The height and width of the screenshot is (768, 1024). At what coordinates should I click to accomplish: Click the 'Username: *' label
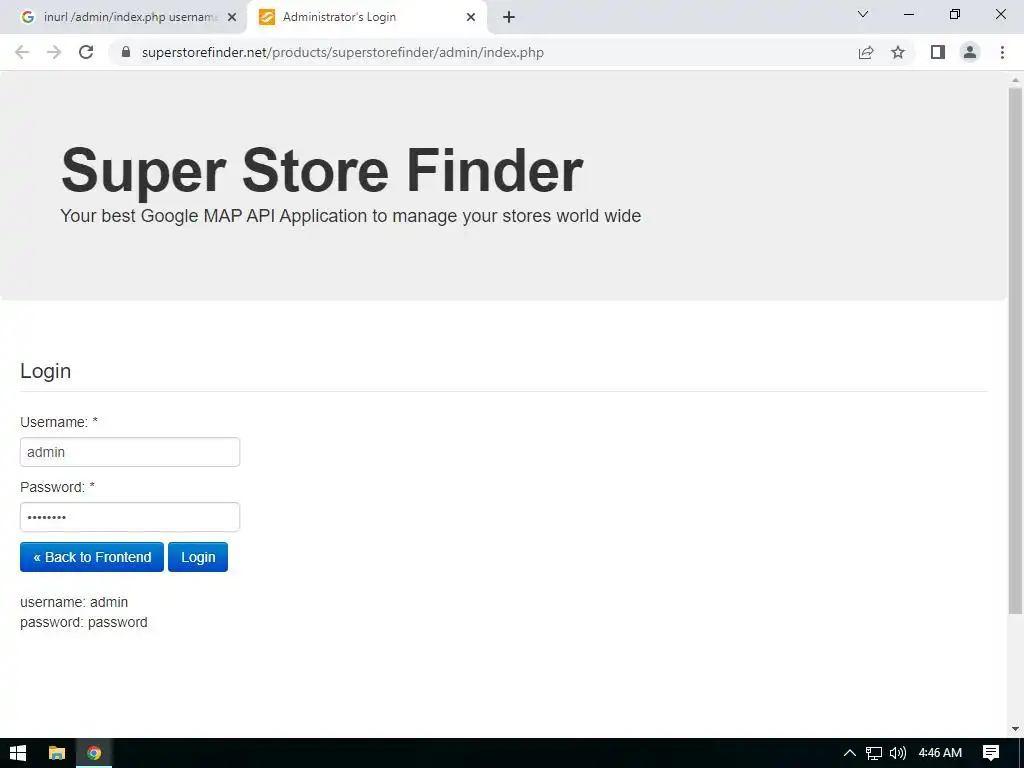59,422
